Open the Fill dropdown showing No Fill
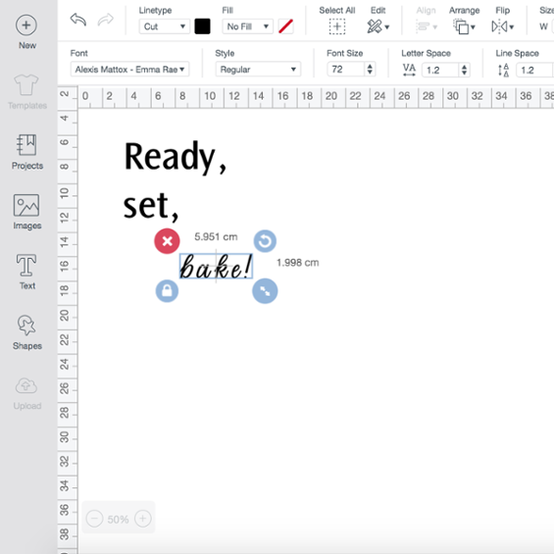Screen dimensions: 554x554 (x=248, y=26)
